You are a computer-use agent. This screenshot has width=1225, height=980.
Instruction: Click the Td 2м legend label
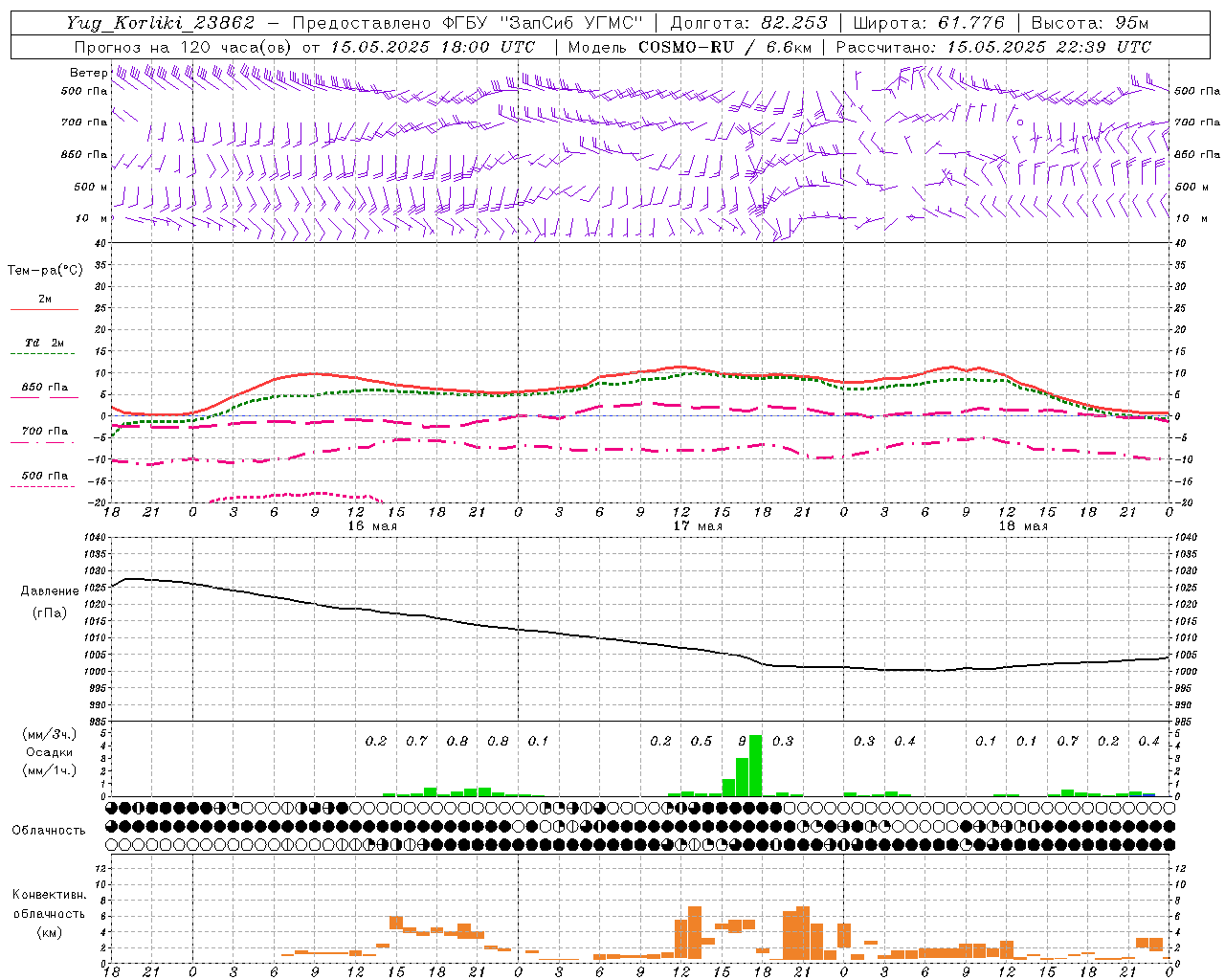click(44, 343)
